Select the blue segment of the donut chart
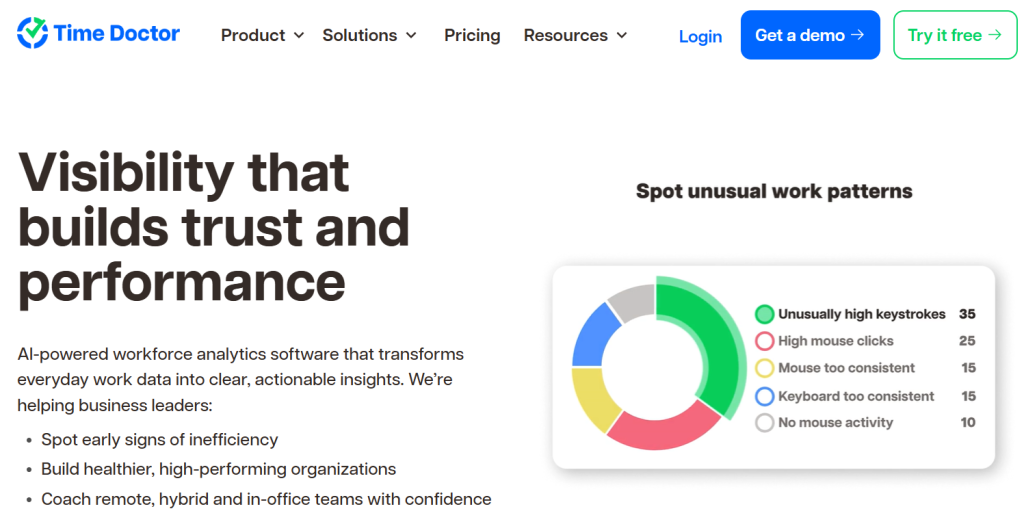 592,334
